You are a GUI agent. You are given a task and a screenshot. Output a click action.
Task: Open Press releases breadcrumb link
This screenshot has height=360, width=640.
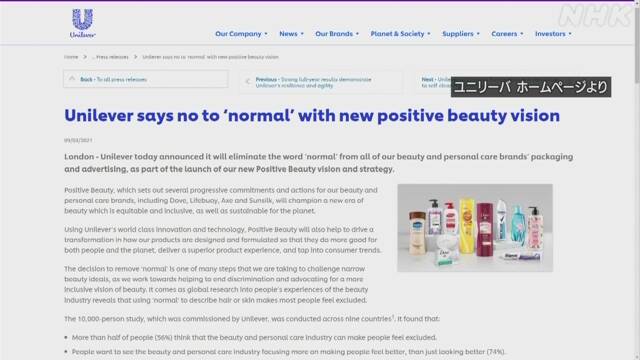(112, 57)
